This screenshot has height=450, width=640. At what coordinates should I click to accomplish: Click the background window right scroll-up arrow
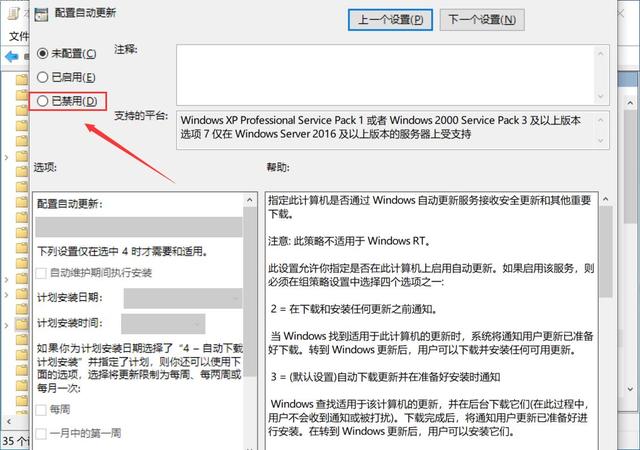coord(630,102)
